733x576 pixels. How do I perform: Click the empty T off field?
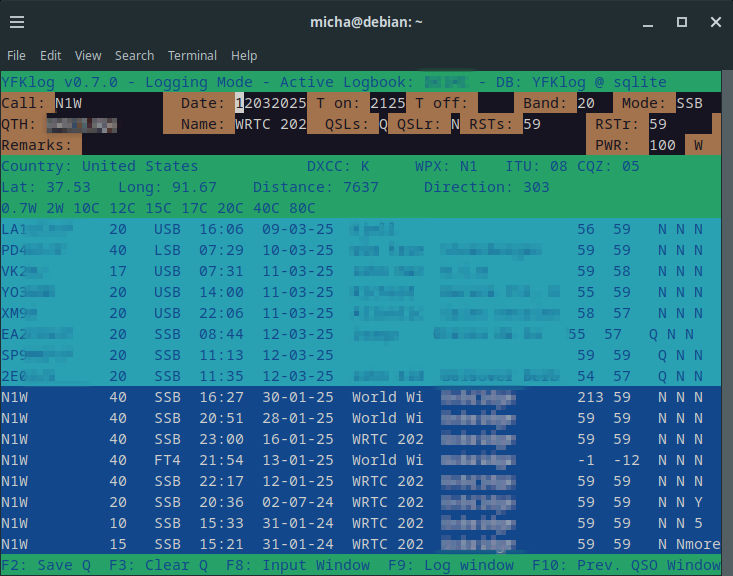pos(494,103)
